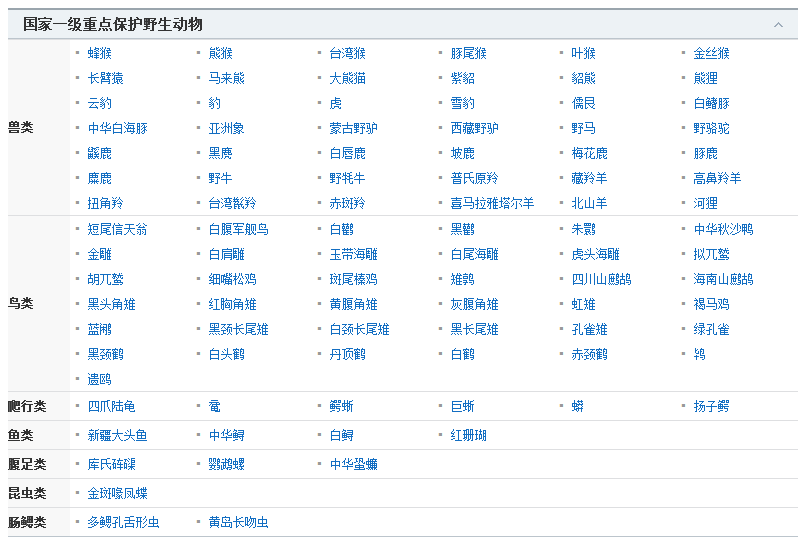
Task: Click the 国家一级重点保护野生动物 header title
Action: 113,24
